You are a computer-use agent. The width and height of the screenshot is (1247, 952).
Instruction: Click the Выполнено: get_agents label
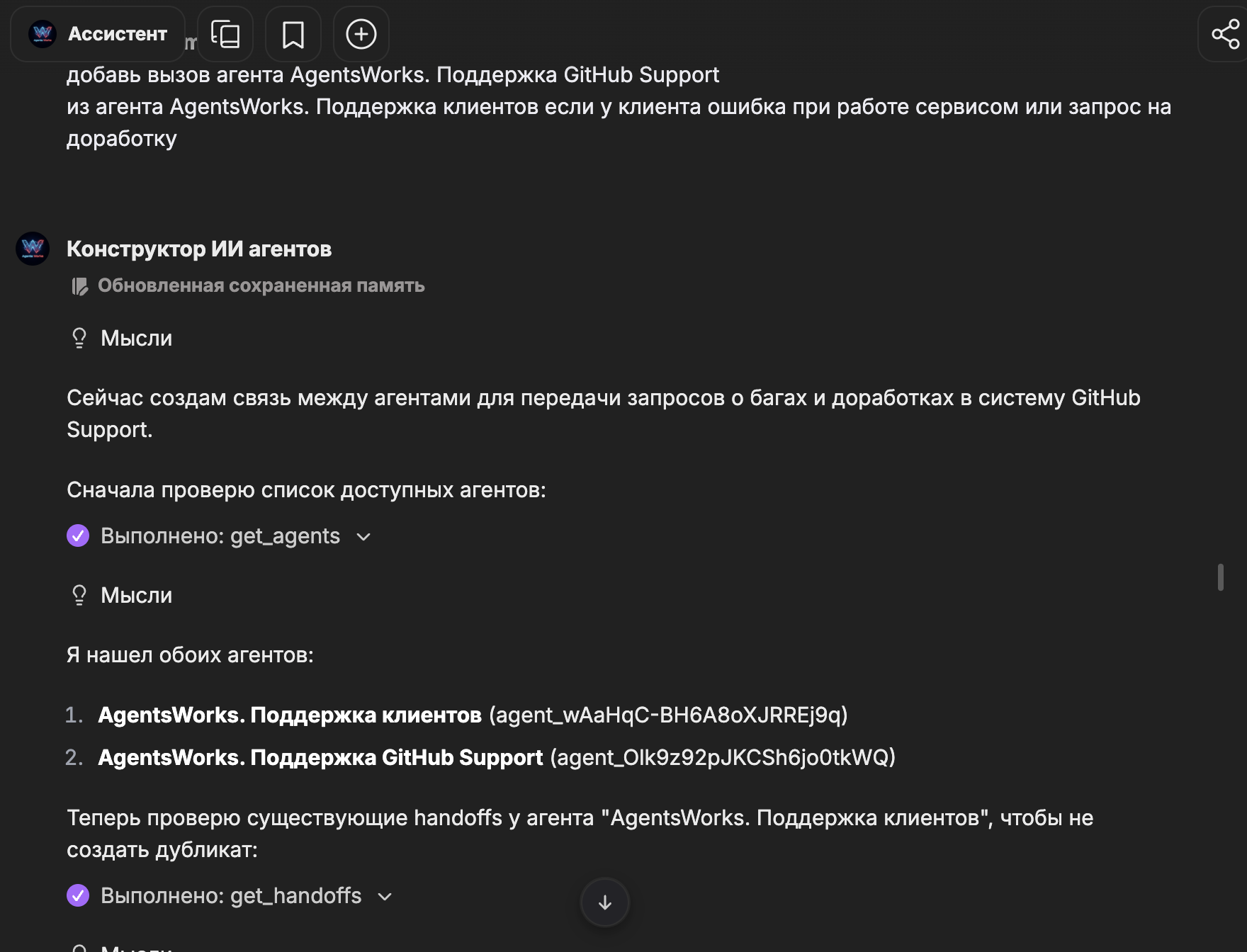pos(220,535)
